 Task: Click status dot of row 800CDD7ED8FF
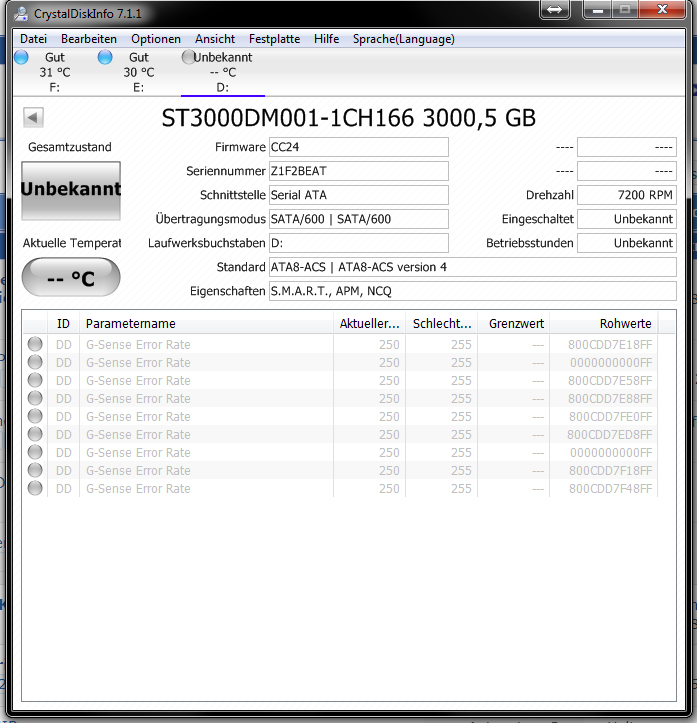35,434
